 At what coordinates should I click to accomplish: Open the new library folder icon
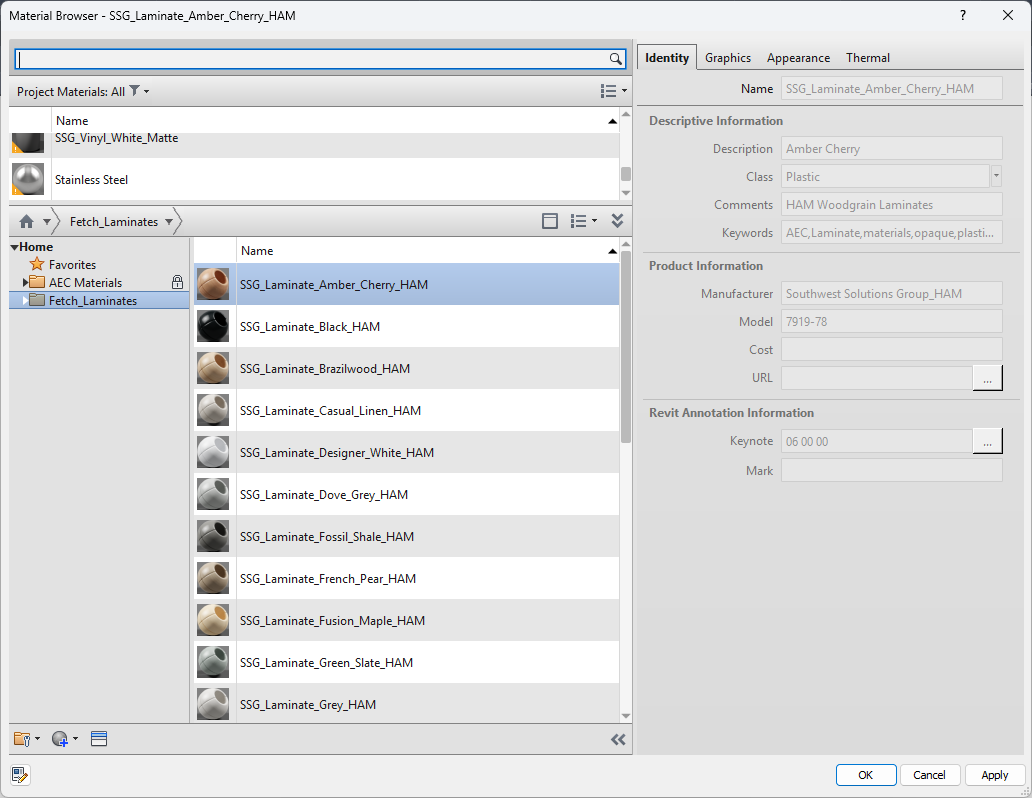22,739
